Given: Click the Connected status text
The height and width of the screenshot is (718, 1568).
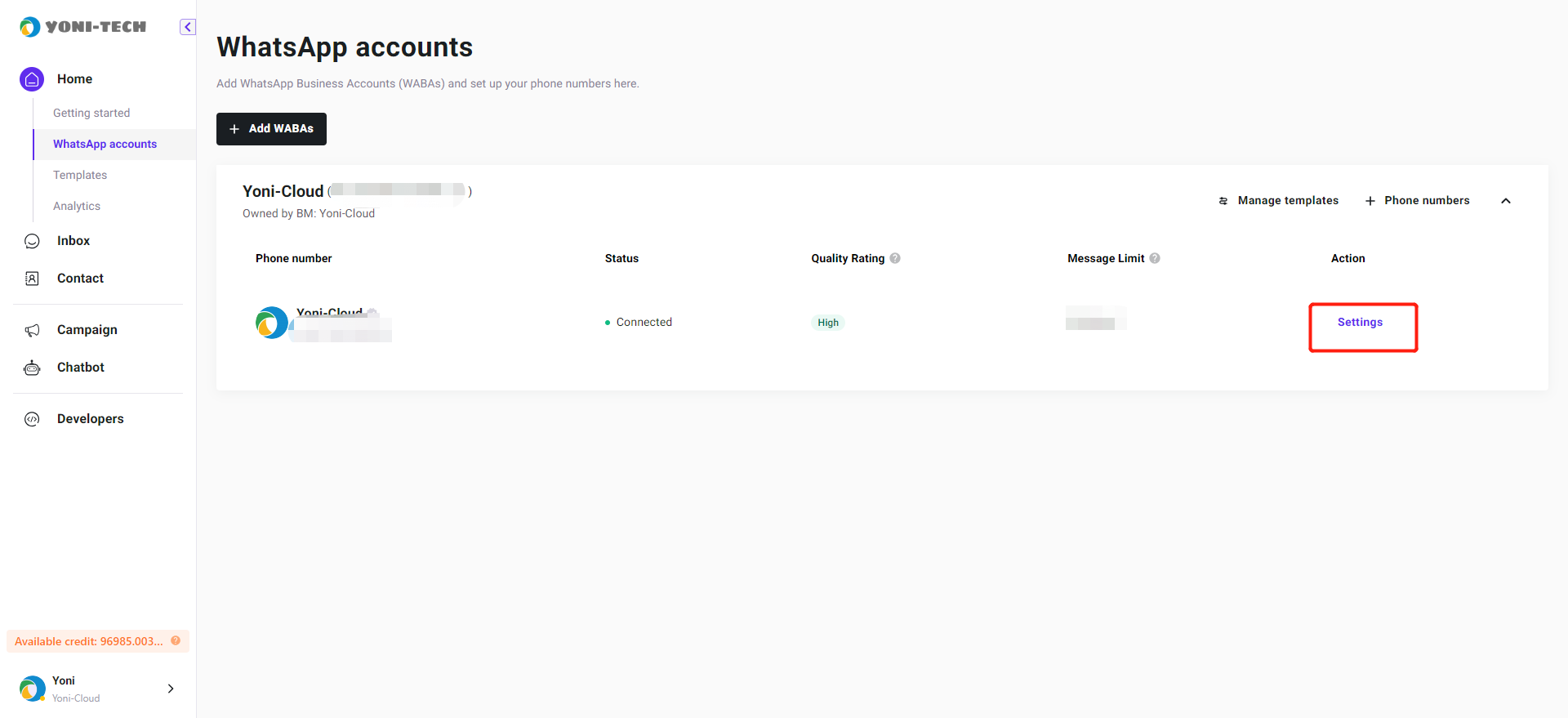Looking at the screenshot, I should [644, 323].
